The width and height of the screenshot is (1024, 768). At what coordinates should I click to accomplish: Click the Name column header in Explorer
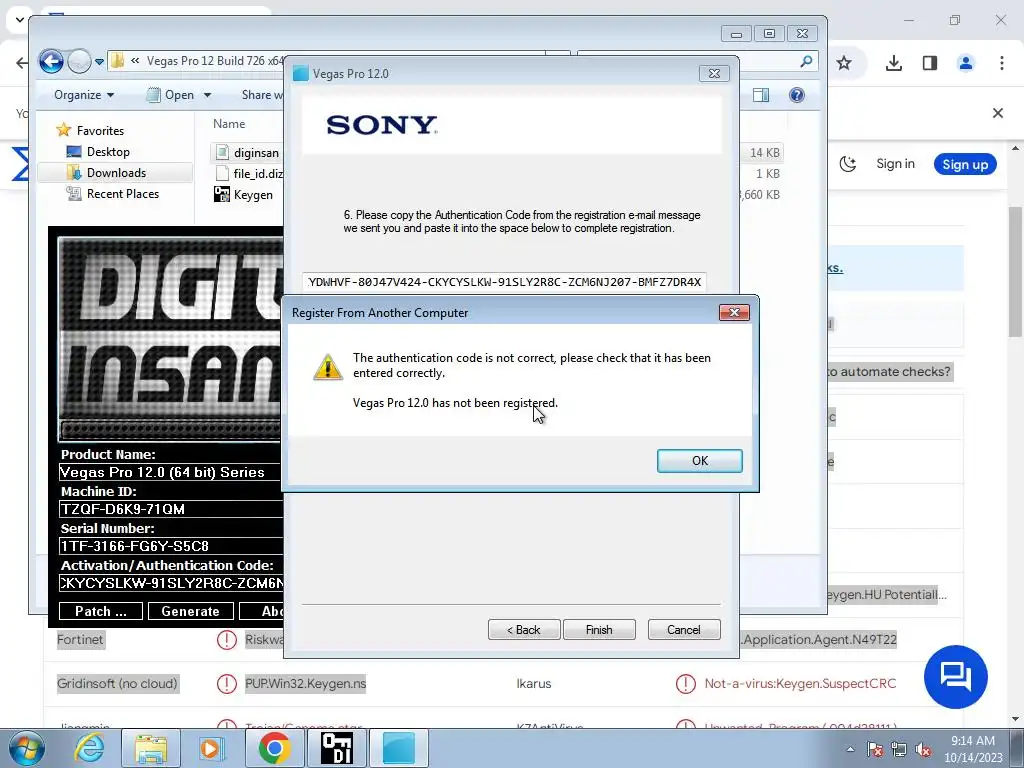coord(229,123)
